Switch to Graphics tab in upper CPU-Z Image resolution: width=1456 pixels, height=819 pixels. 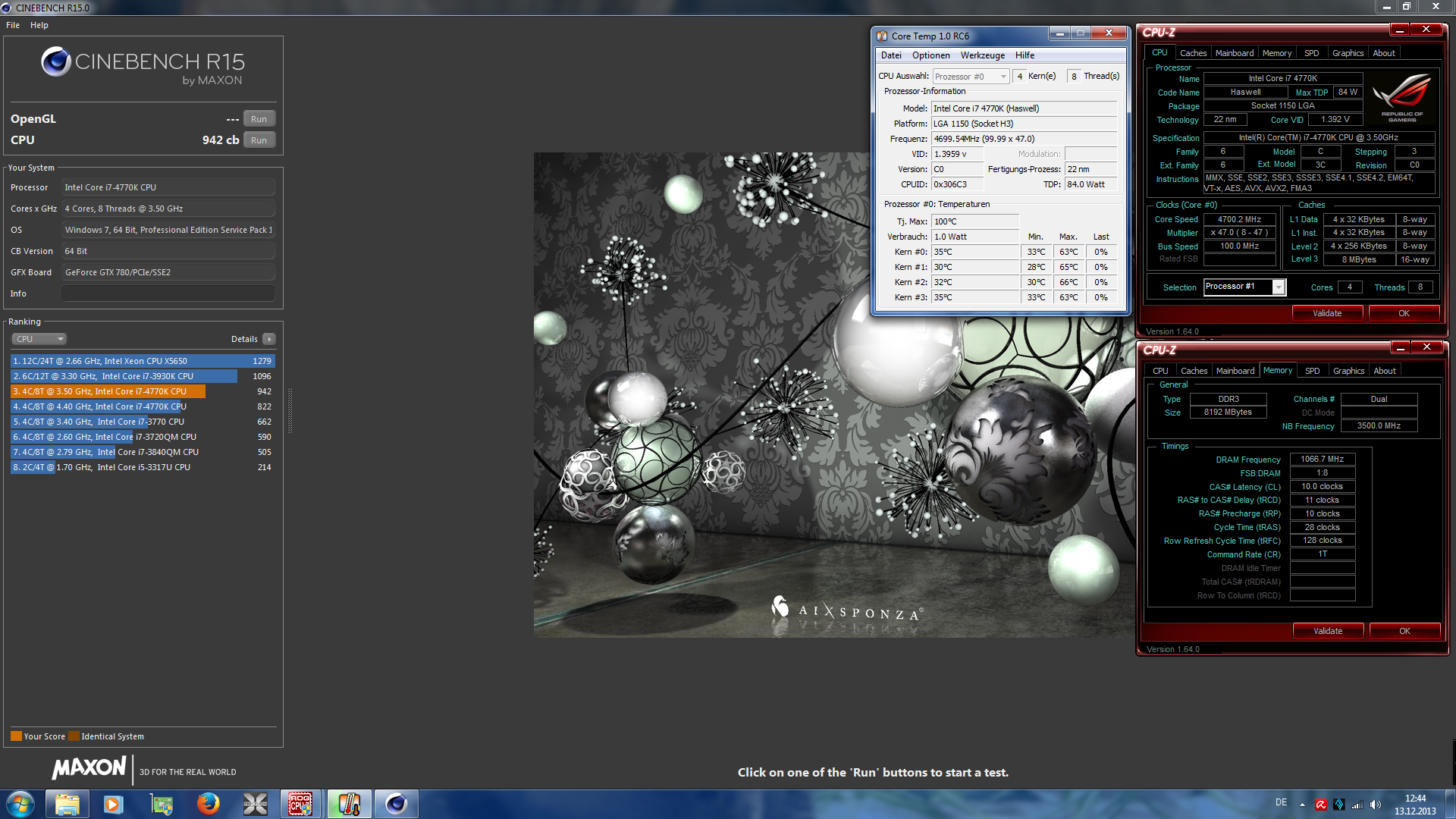pos(1348,53)
